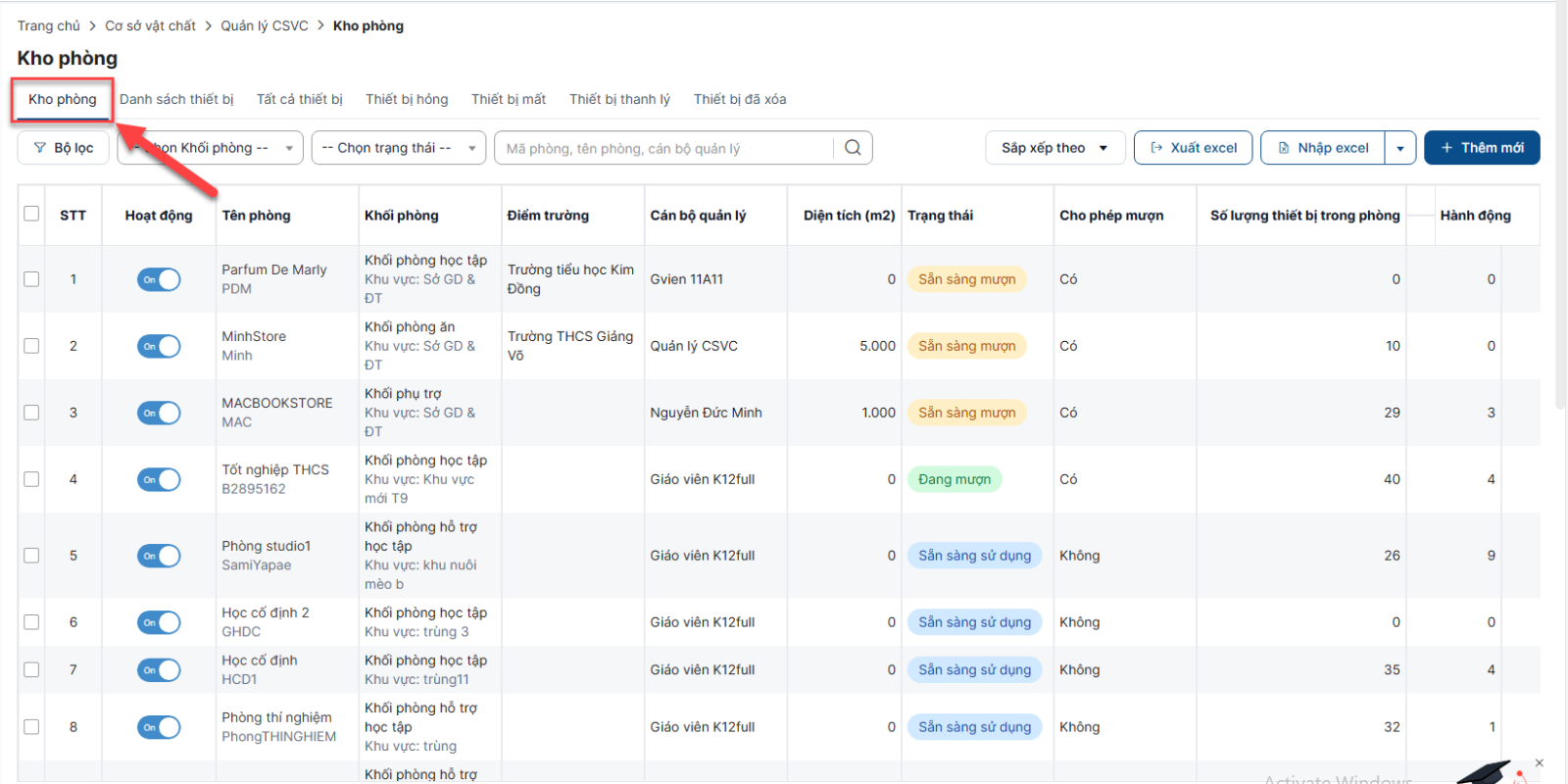Disable the MACBOOKSTORE room activity switch
This screenshot has width=1568, height=784.
159,413
